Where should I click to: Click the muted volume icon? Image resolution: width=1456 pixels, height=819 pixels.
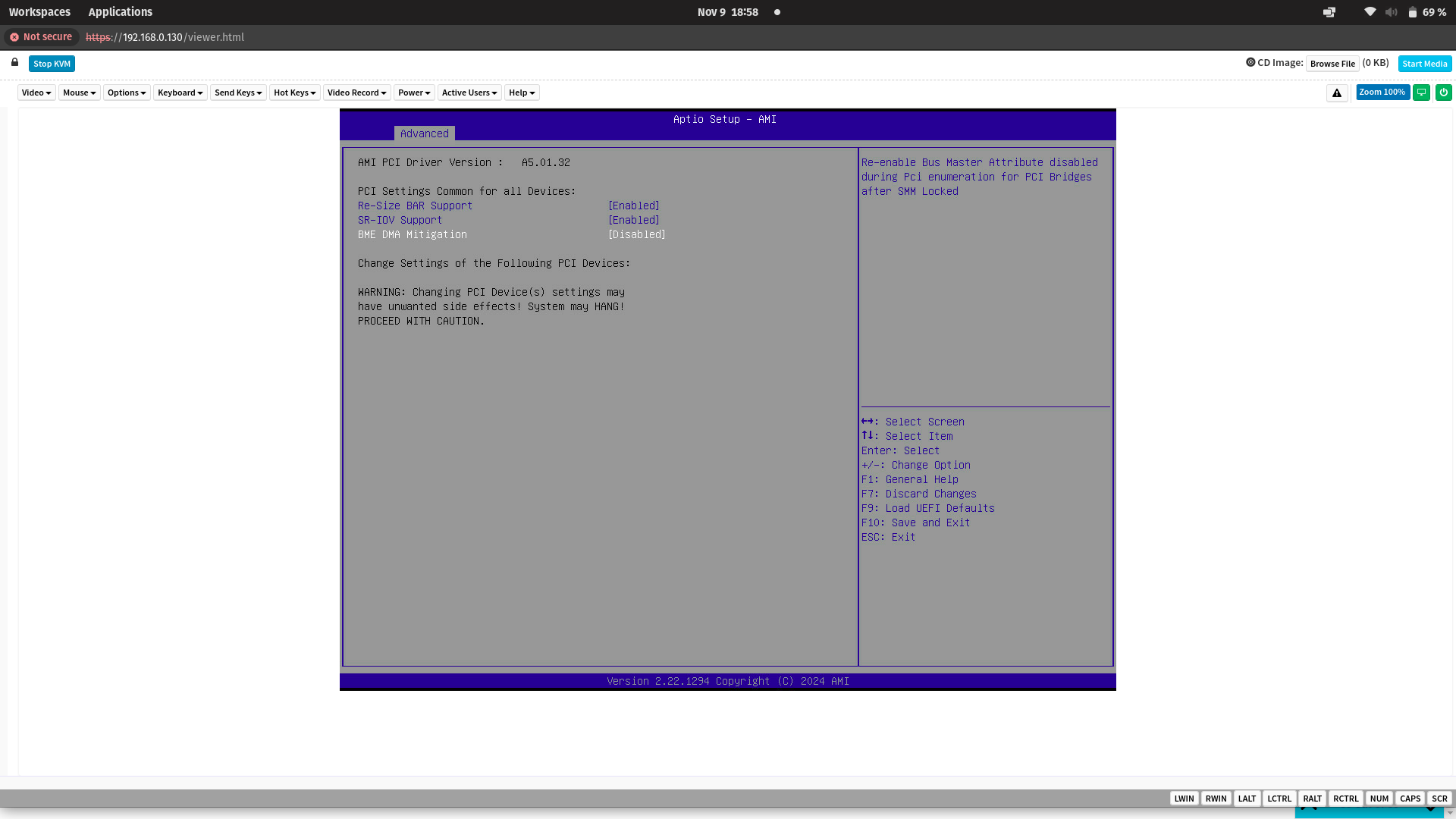click(x=1391, y=12)
